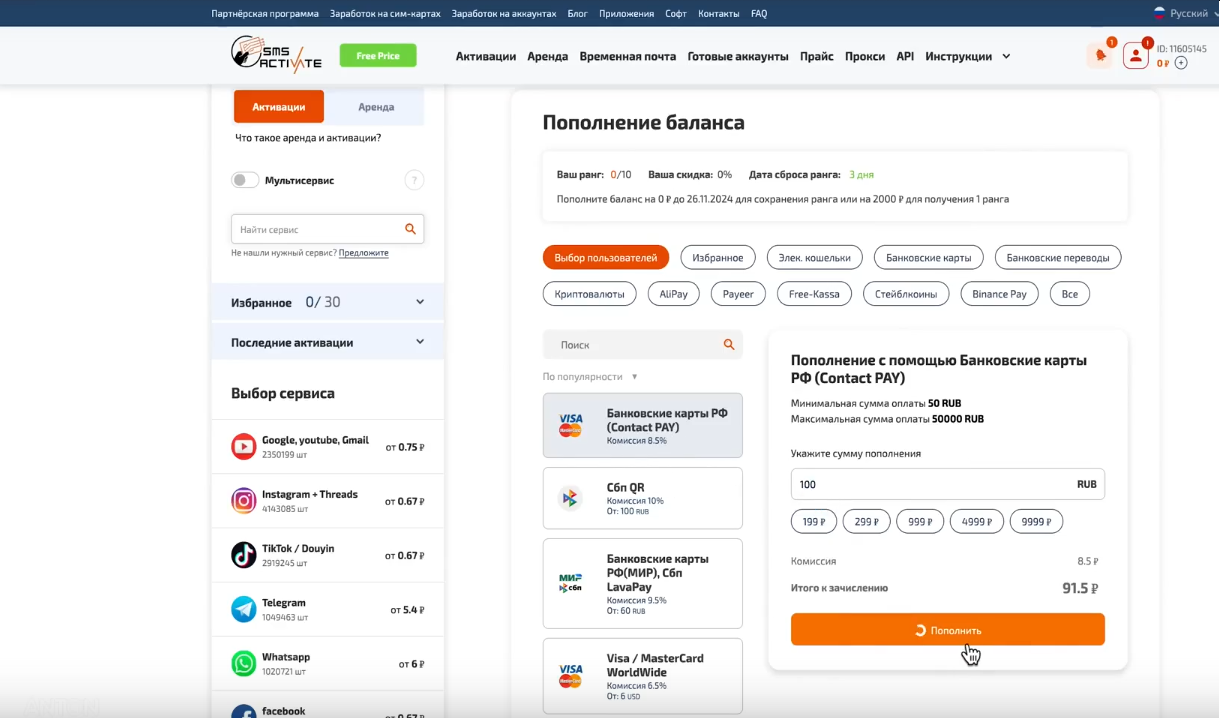The width and height of the screenshot is (1220, 718).
Task: Click the orange Пополнить button
Action: point(948,630)
